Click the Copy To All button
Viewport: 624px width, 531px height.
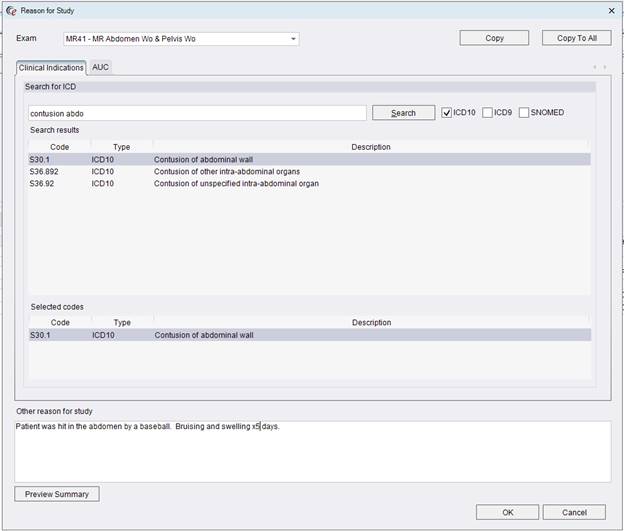tap(576, 38)
